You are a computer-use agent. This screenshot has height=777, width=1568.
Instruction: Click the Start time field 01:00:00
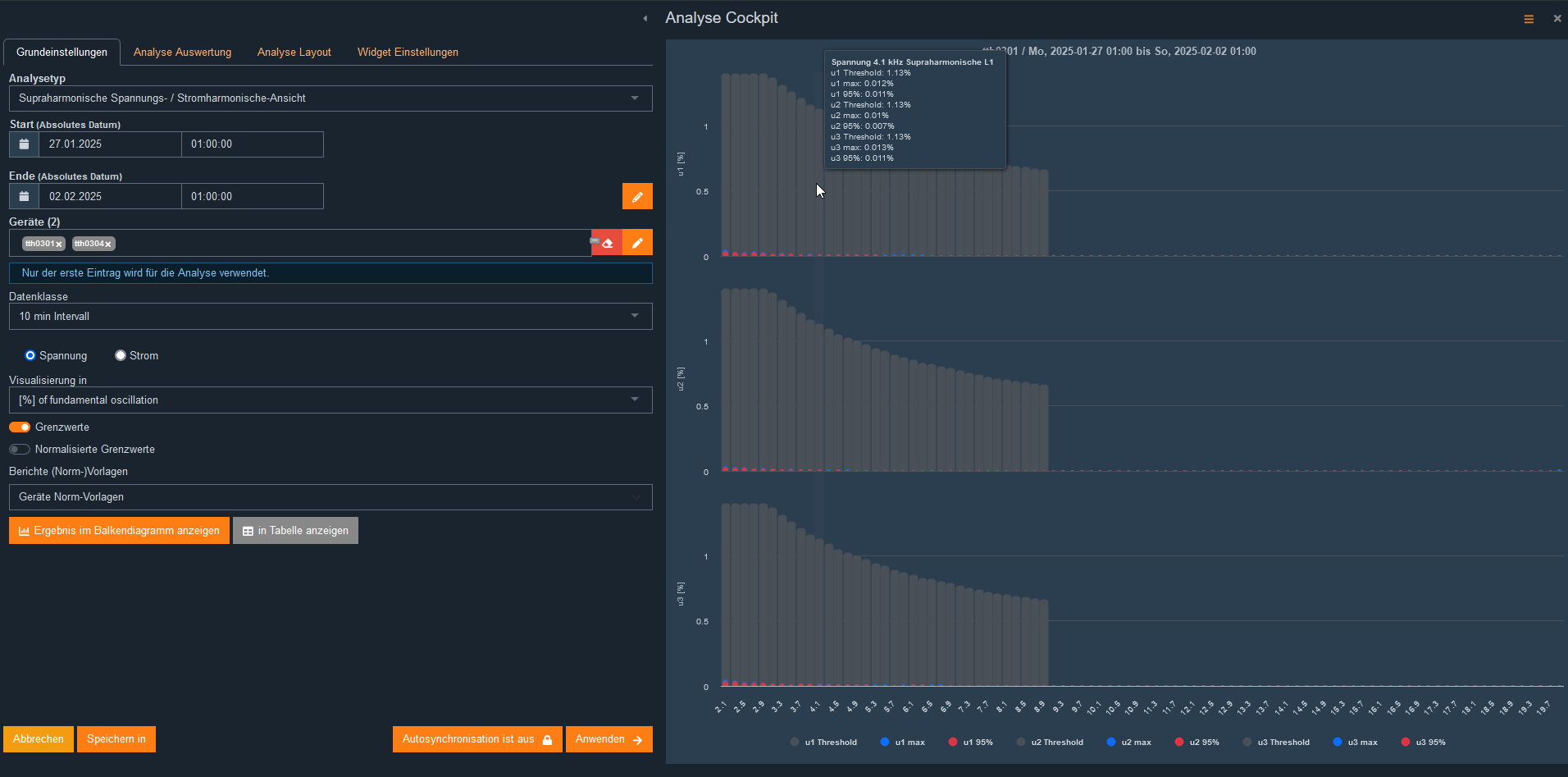coord(252,144)
